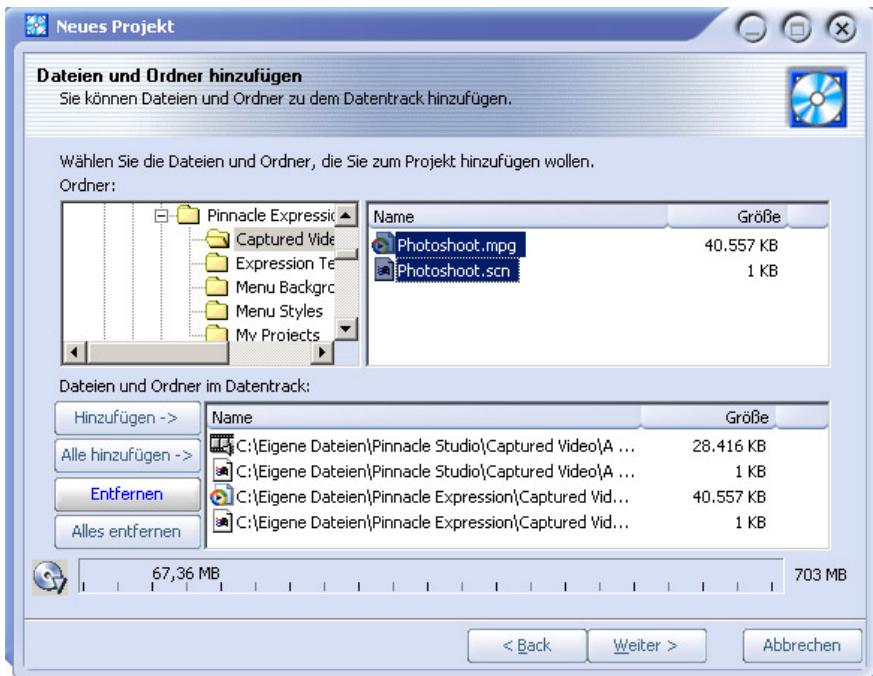This screenshot has height=676, width=873.
Task: Click the Menu Backgrounds folder icon
Action: coord(217,287)
